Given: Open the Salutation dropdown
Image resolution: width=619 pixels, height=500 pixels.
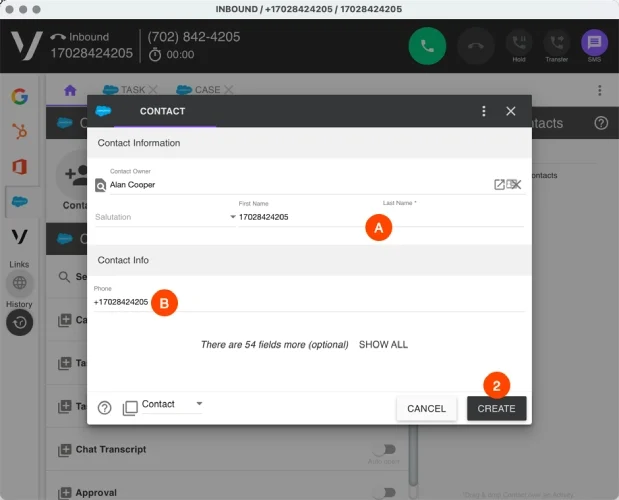Looking at the screenshot, I should click(165, 217).
